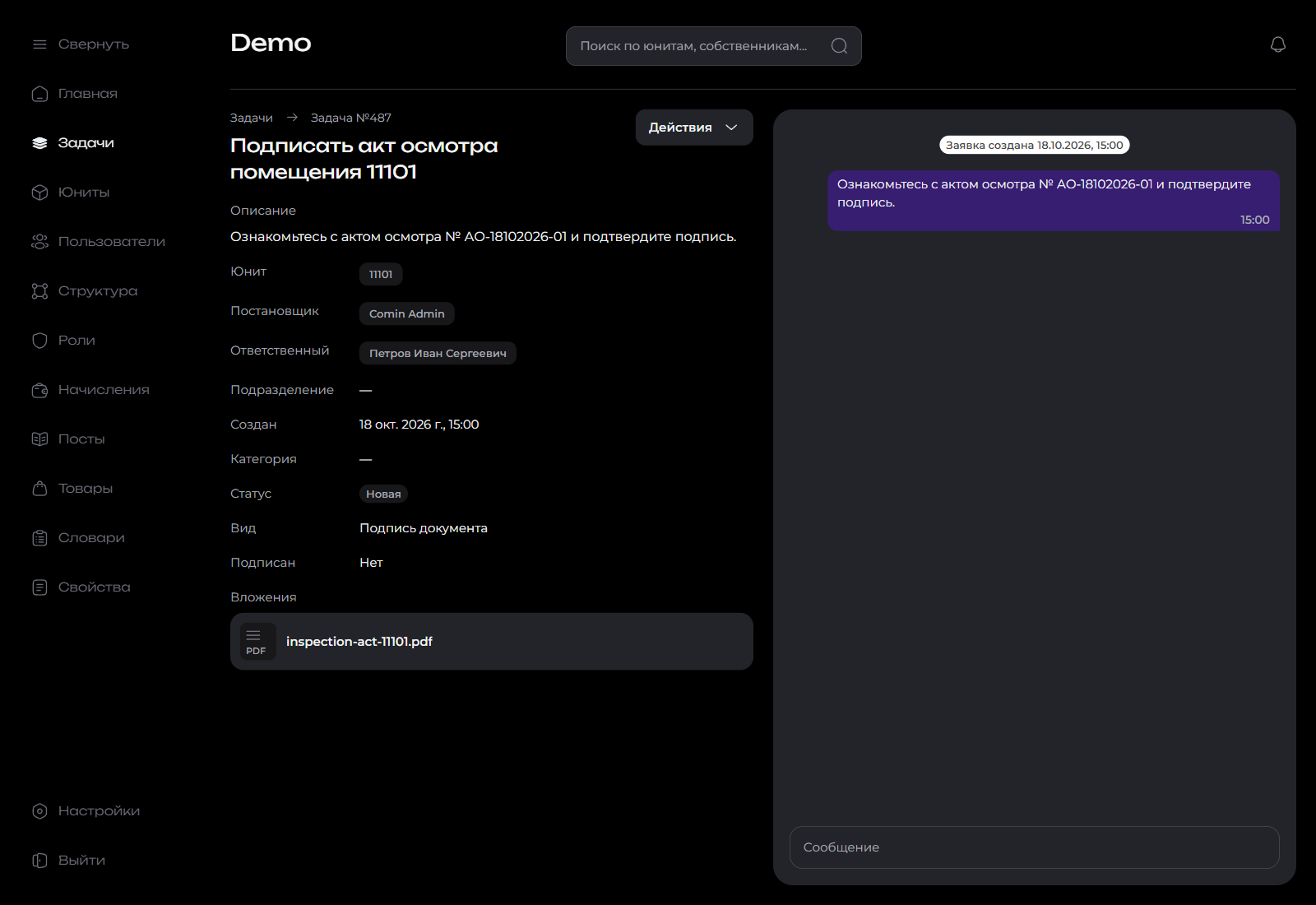Click the purple chat message bubble
Image resolution: width=1316 pixels, height=905 pixels.
click(1054, 201)
